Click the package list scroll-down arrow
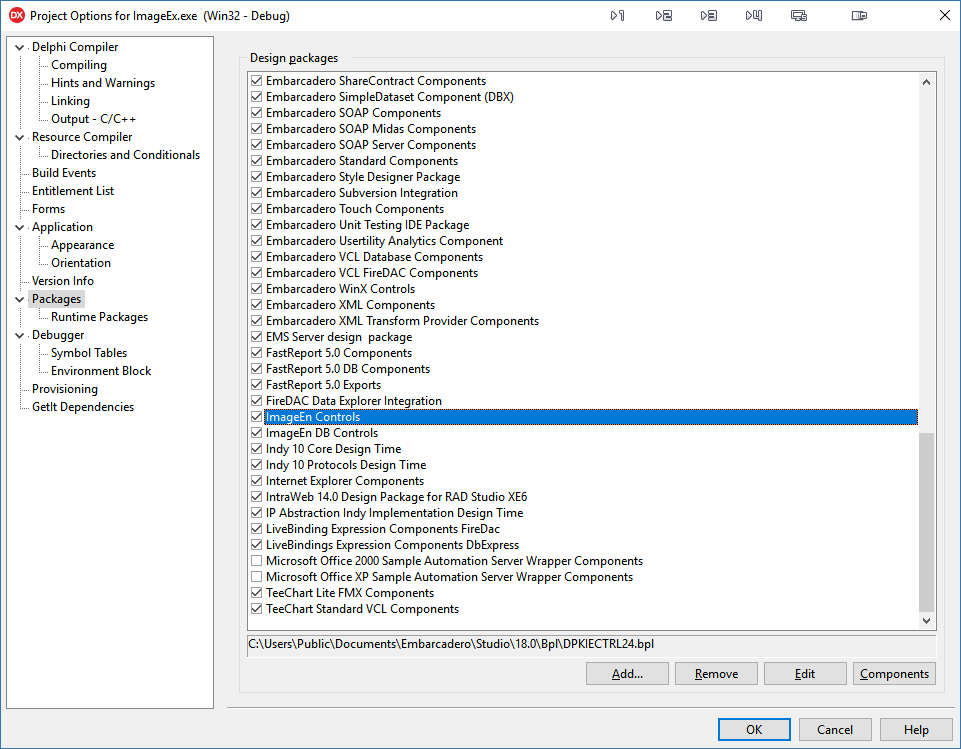The width and height of the screenshot is (961, 749). tap(926, 620)
